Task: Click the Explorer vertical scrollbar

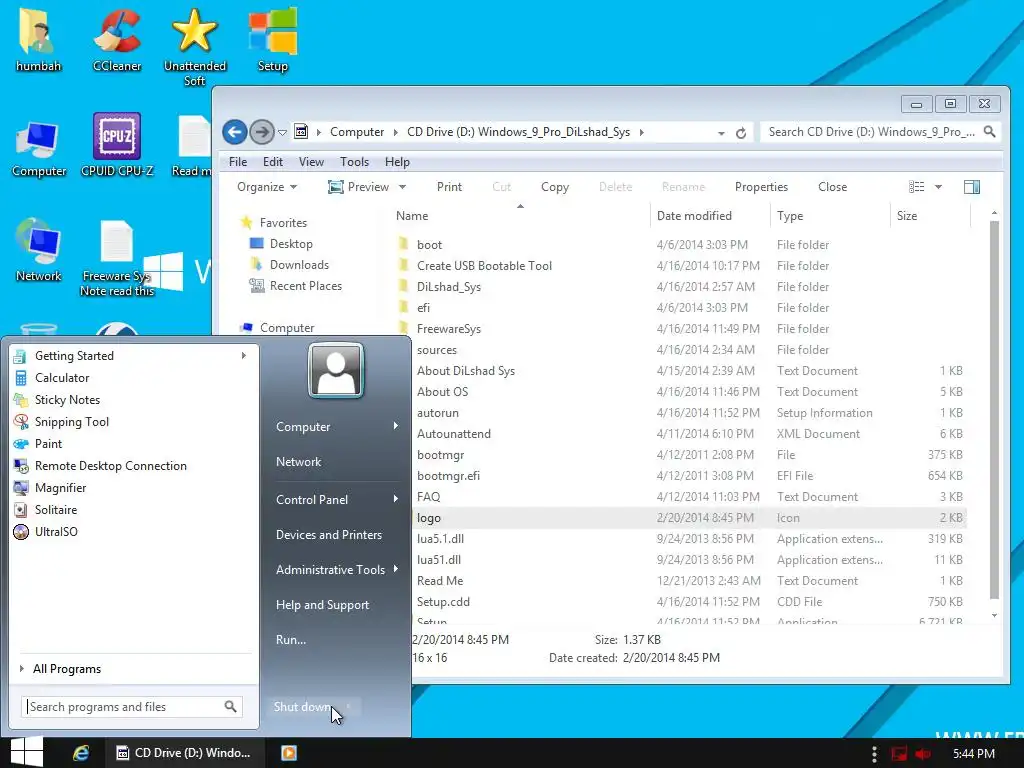Action: pyautogui.click(x=994, y=410)
